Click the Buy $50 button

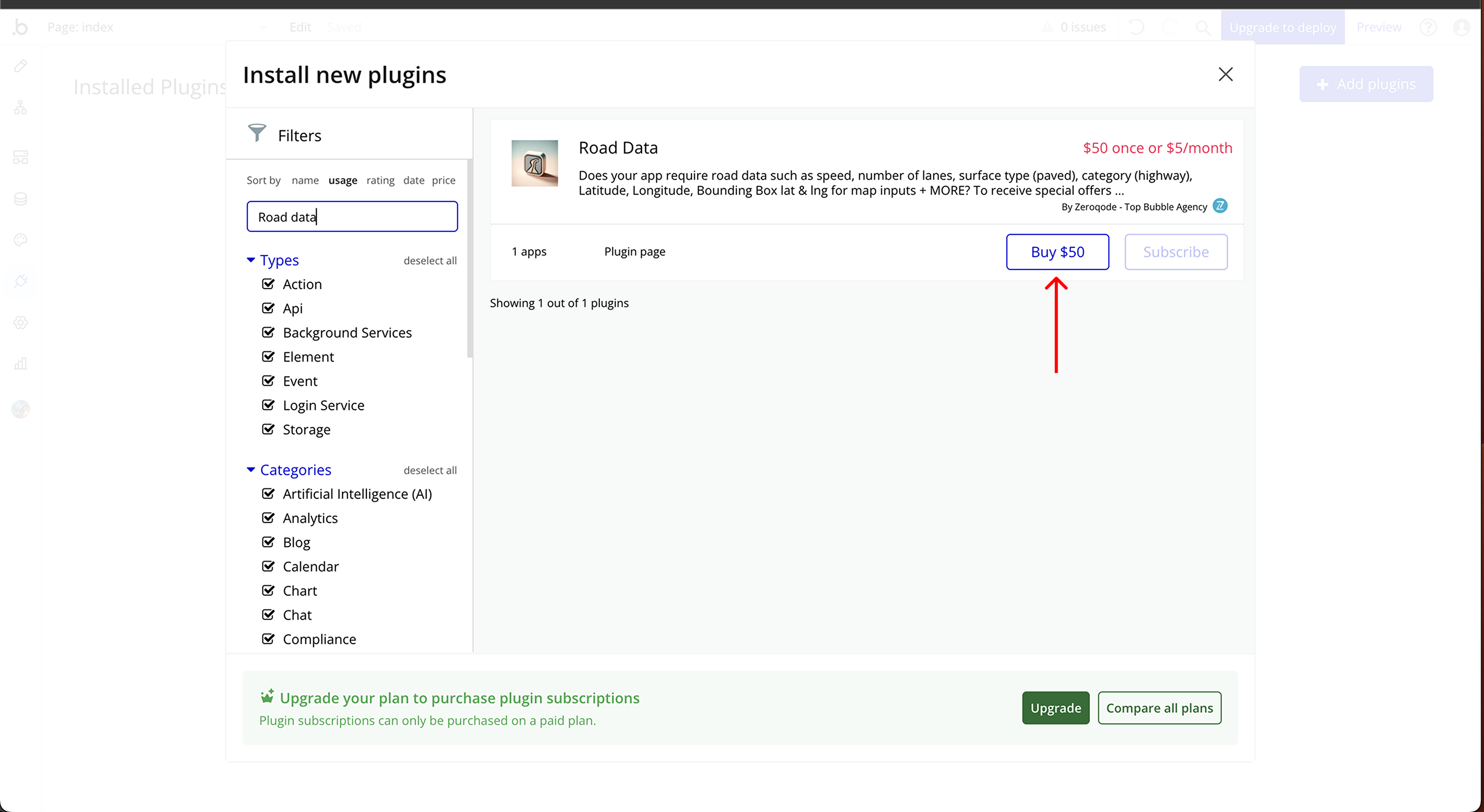(x=1057, y=252)
